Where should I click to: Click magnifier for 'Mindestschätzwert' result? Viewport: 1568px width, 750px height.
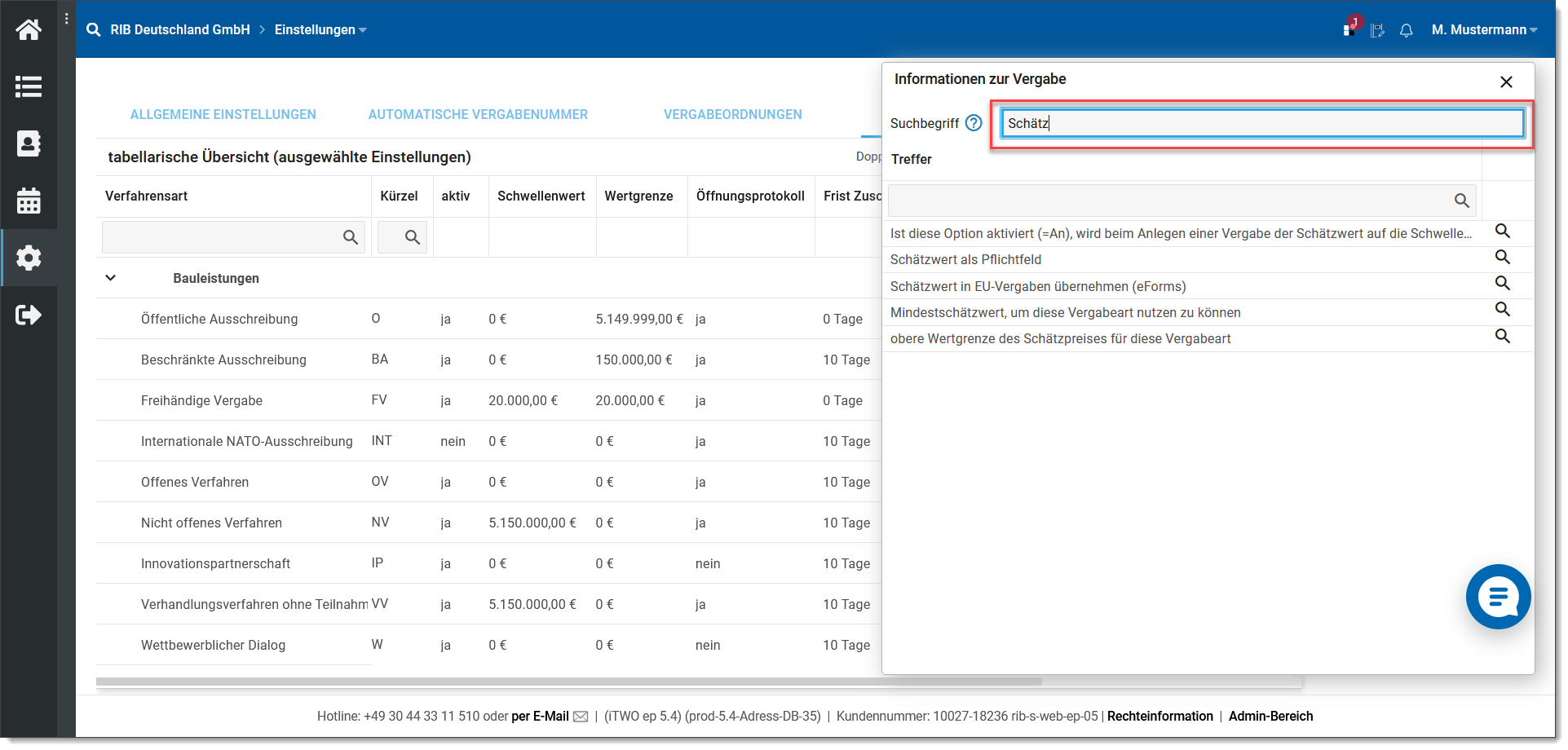1502,310
